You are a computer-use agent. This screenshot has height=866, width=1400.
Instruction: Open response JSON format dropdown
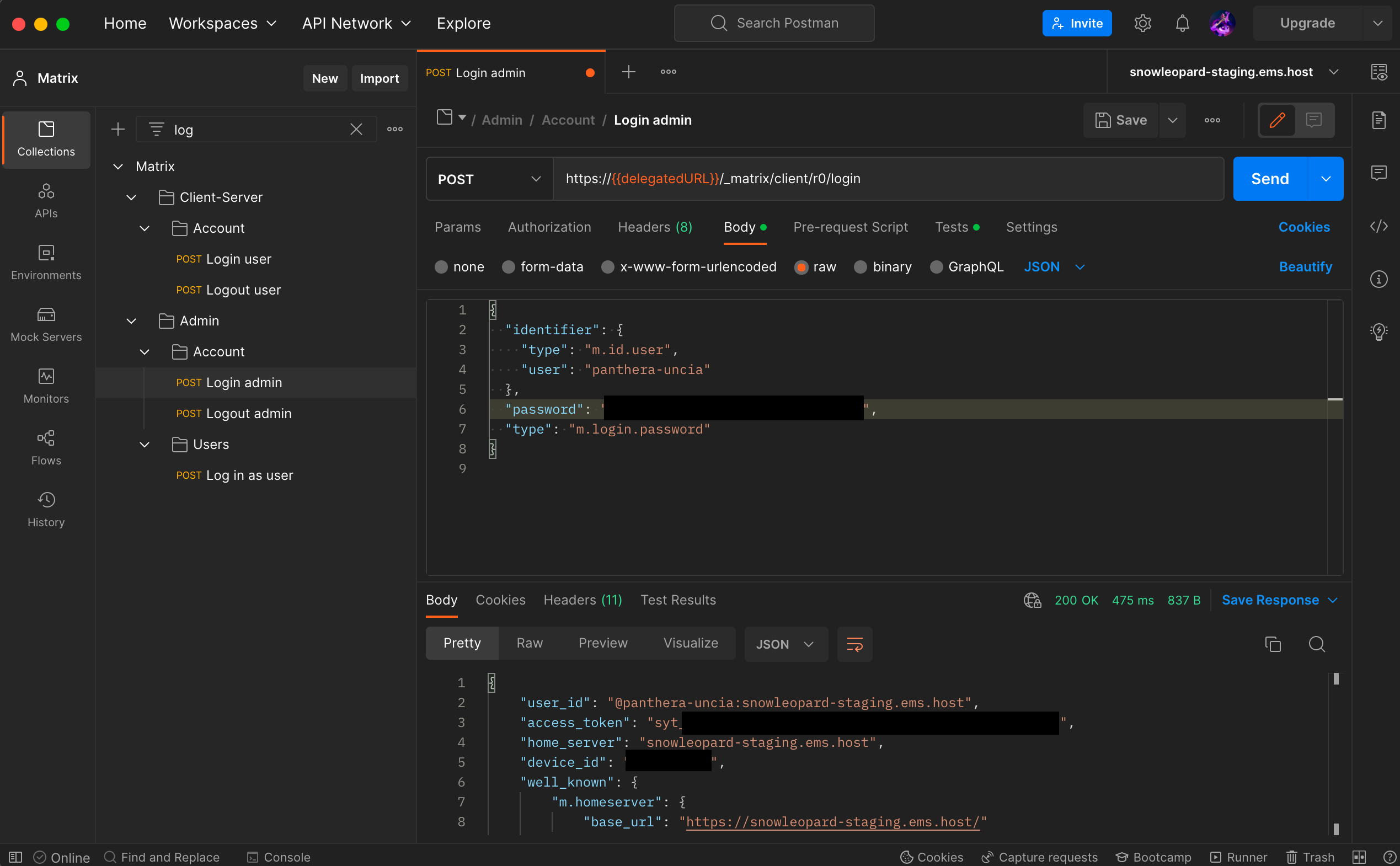tap(786, 644)
